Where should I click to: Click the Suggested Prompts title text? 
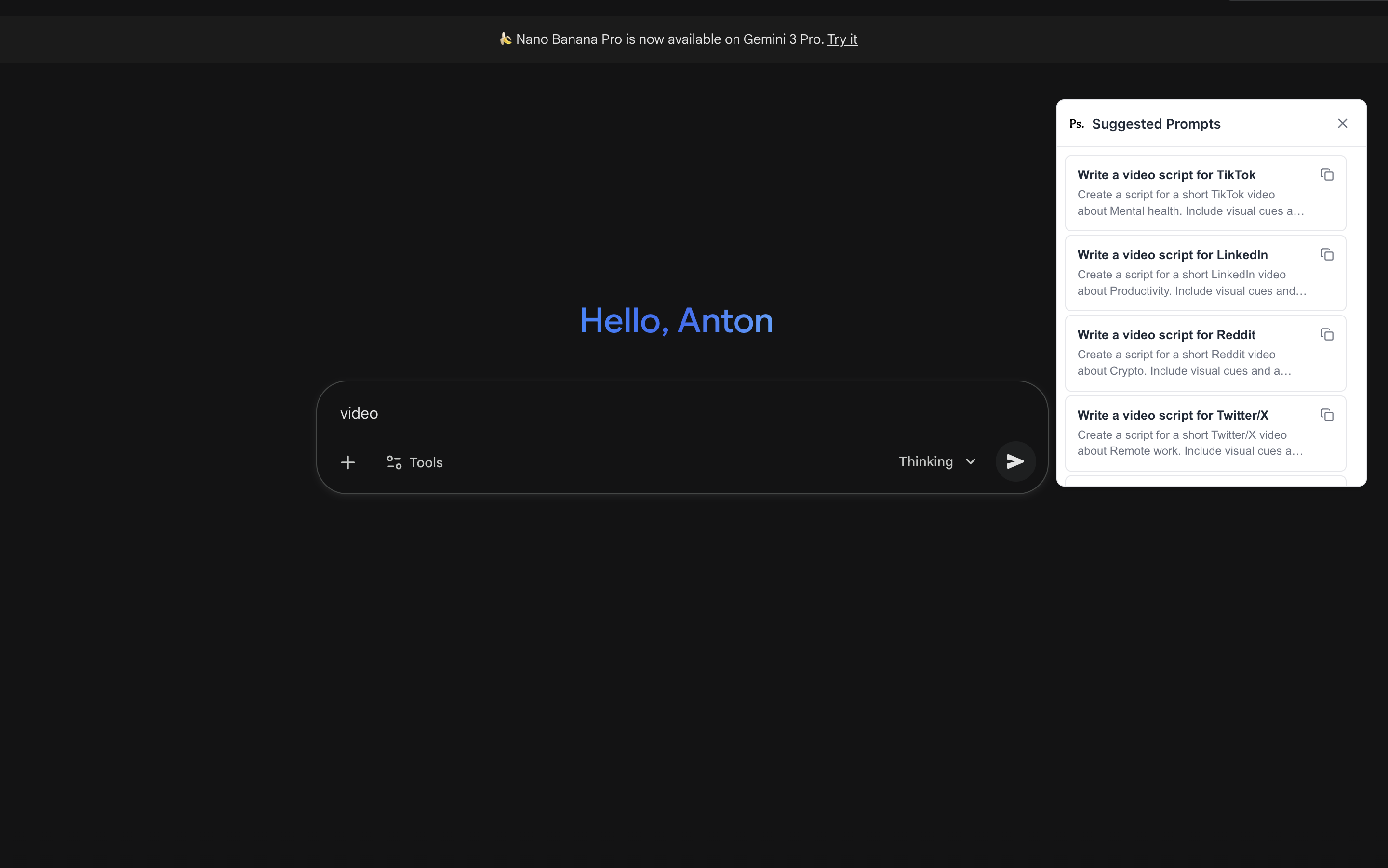(x=1156, y=123)
